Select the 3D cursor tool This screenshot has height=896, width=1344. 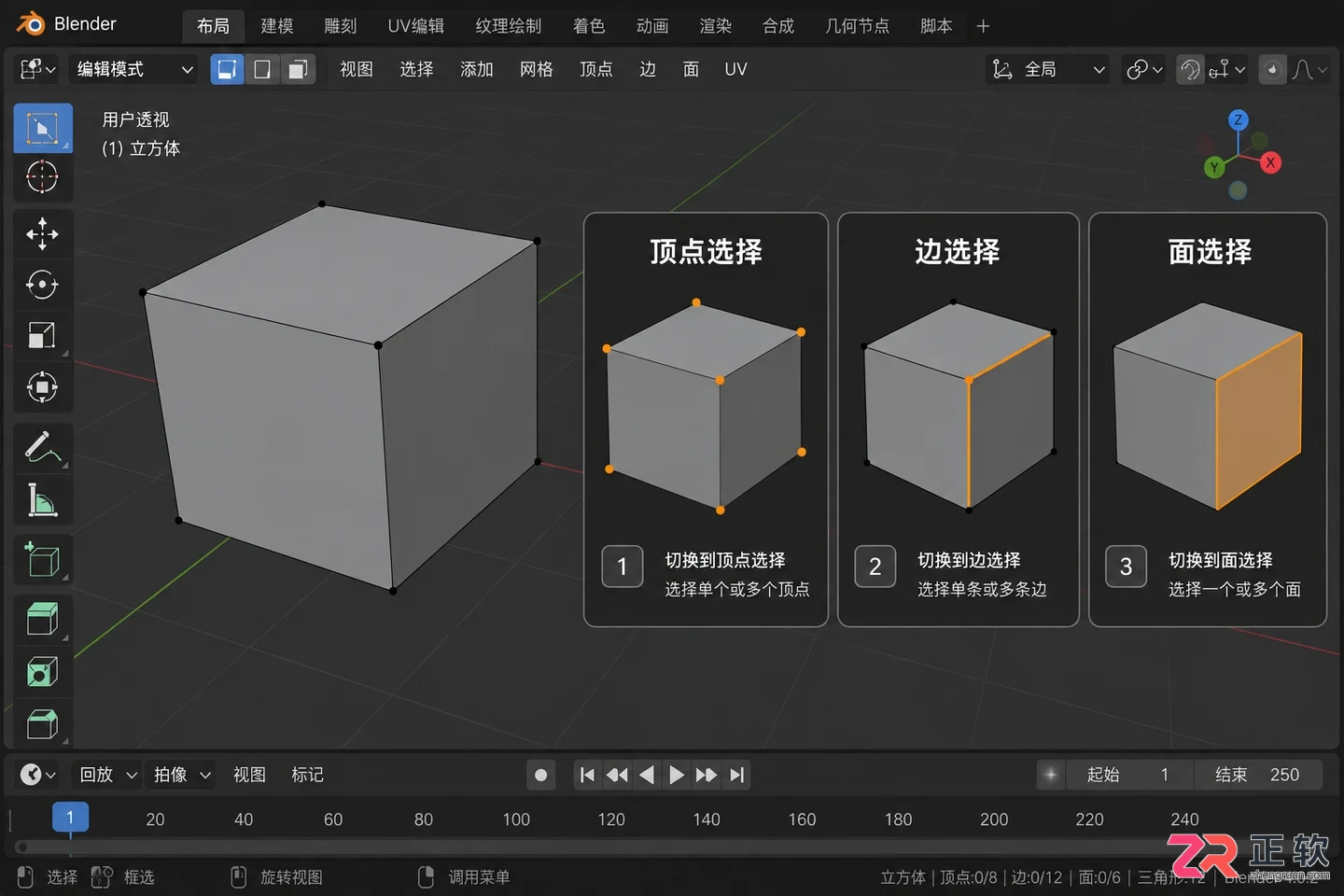click(43, 177)
